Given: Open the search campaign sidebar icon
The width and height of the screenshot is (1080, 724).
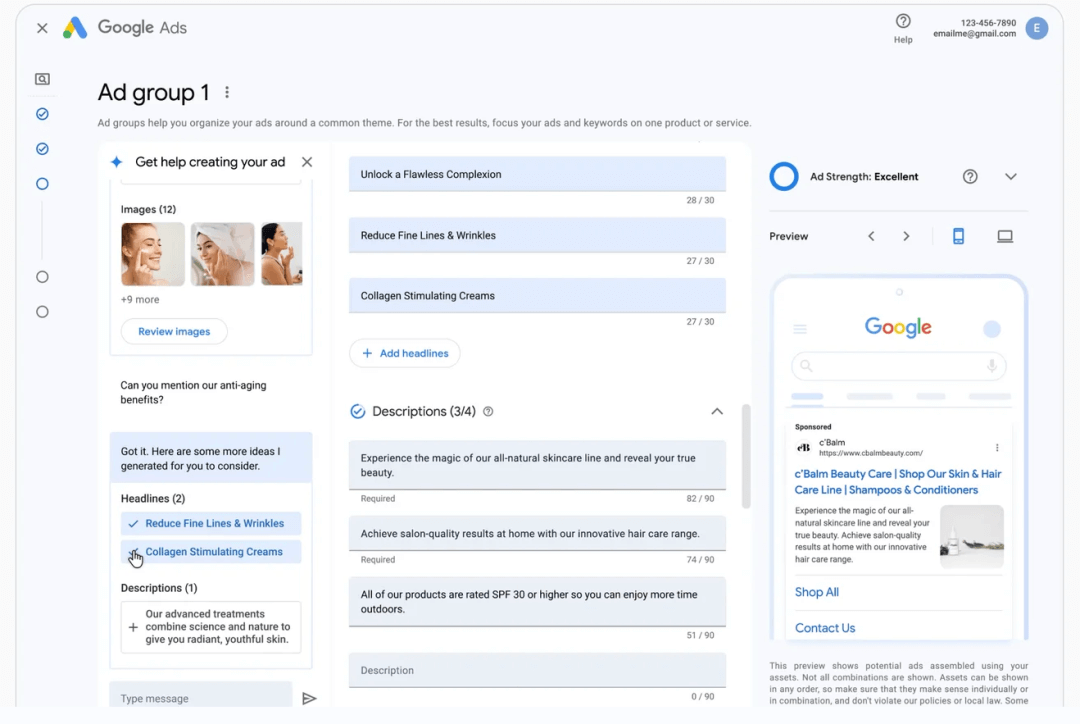Looking at the screenshot, I should pyautogui.click(x=42, y=79).
